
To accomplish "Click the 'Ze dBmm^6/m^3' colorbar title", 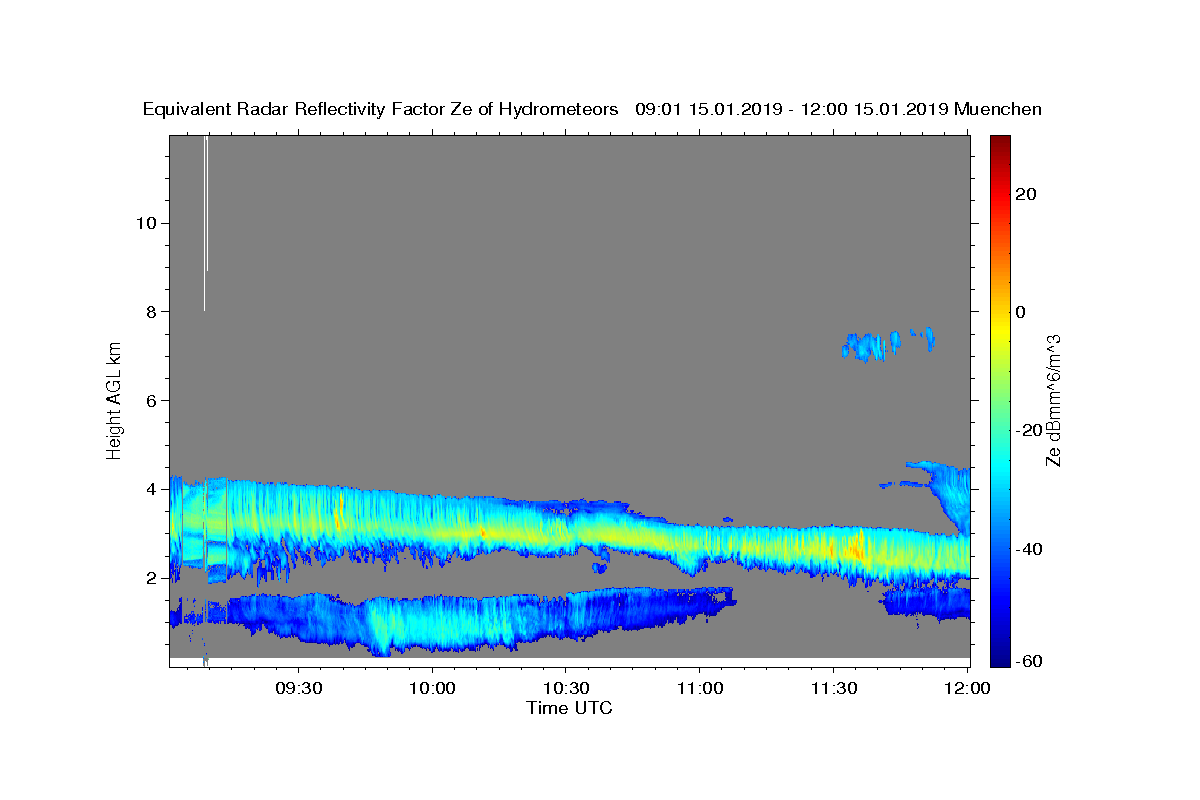I will (x=1053, y=400).
